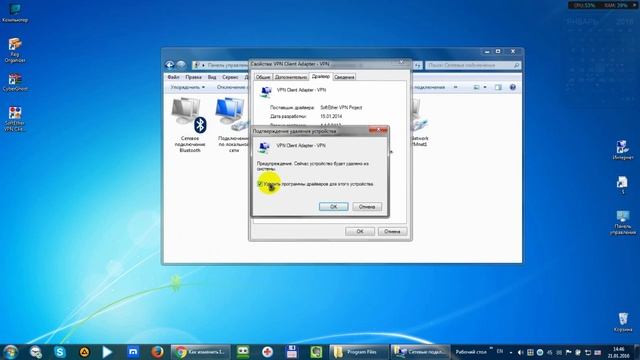The height and width of the screenshot is (360, 640).
Task: Go forward in the Network Connections window
Action: coord(181,65)
